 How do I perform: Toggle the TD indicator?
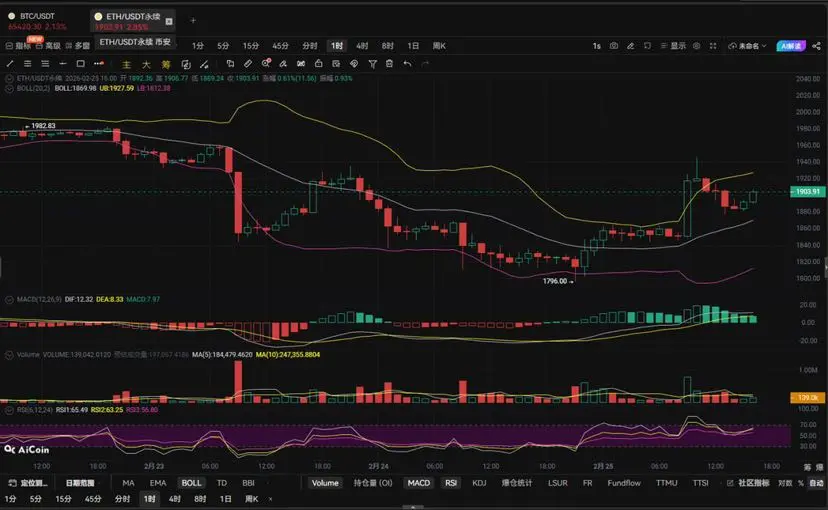(x=222, y=483)
